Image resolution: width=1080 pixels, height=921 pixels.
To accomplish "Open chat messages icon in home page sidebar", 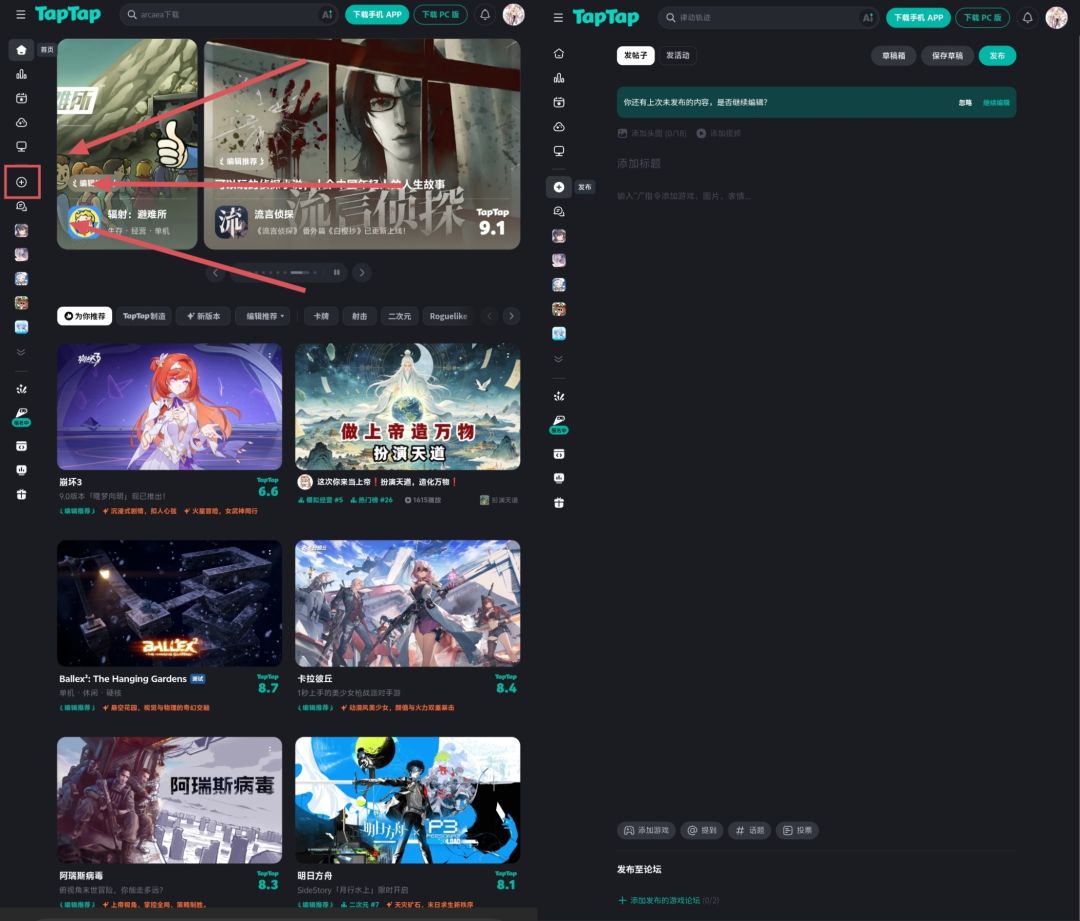I will click(21, 207).
